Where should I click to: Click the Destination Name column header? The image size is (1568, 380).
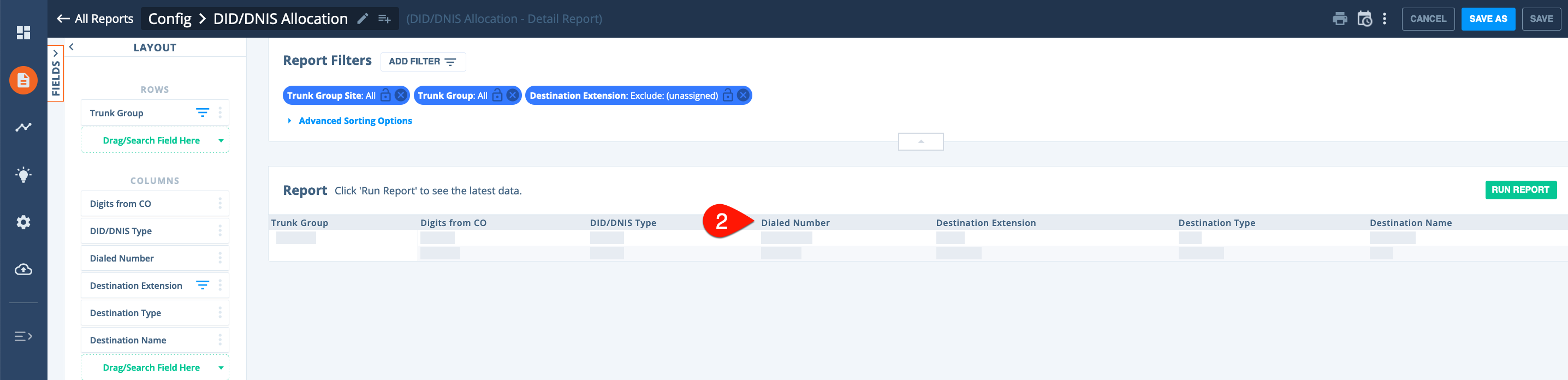click(1410, 223)
